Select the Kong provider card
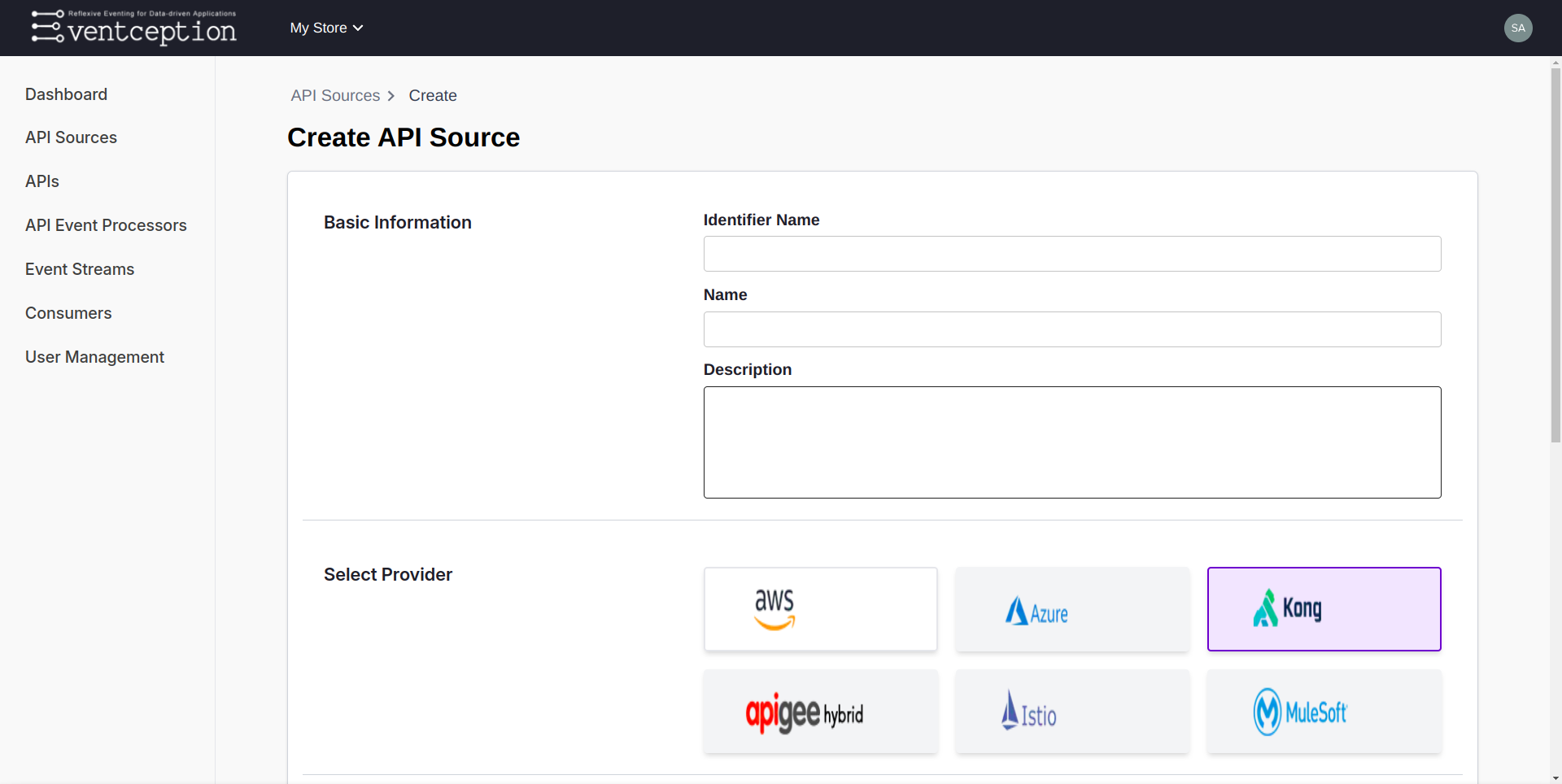 1324,609
